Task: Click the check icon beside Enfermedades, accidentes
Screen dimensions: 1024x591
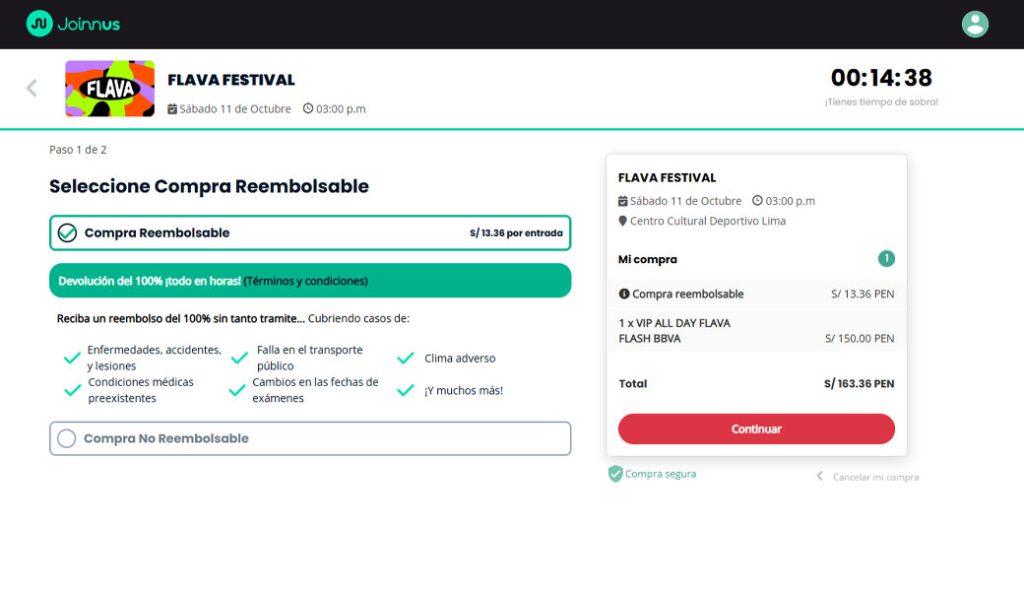Action: click(x=72, y=358)
